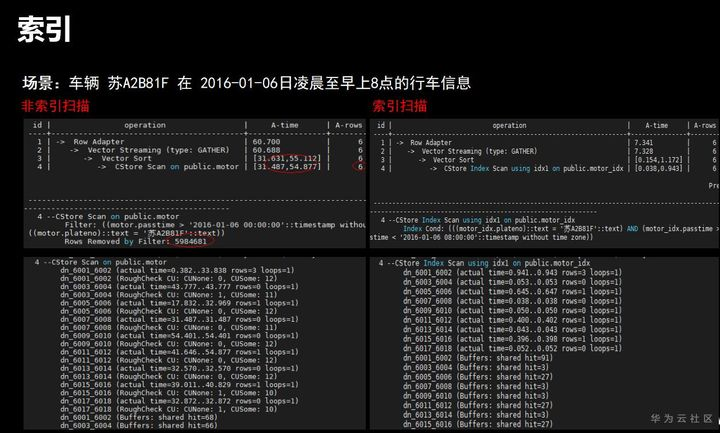The image size is (720, 433).
Task: Click the red heading "索引扫描"
Action: tap(399, 106)
